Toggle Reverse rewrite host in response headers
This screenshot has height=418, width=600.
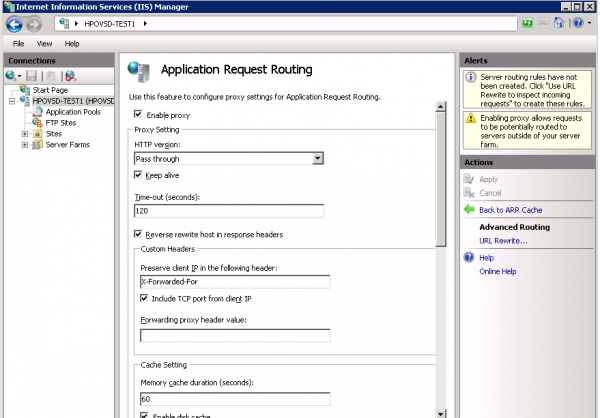coord(138,234)
